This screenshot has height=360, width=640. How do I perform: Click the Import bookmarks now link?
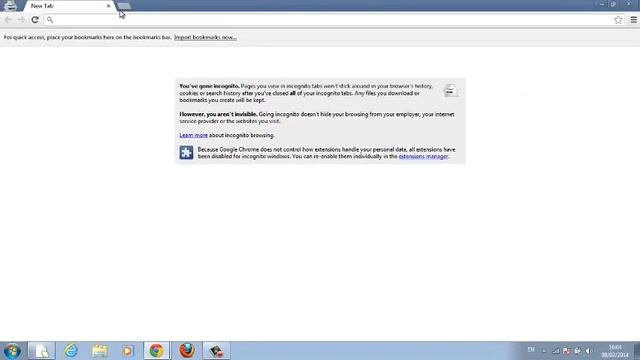tap(205, 37)
